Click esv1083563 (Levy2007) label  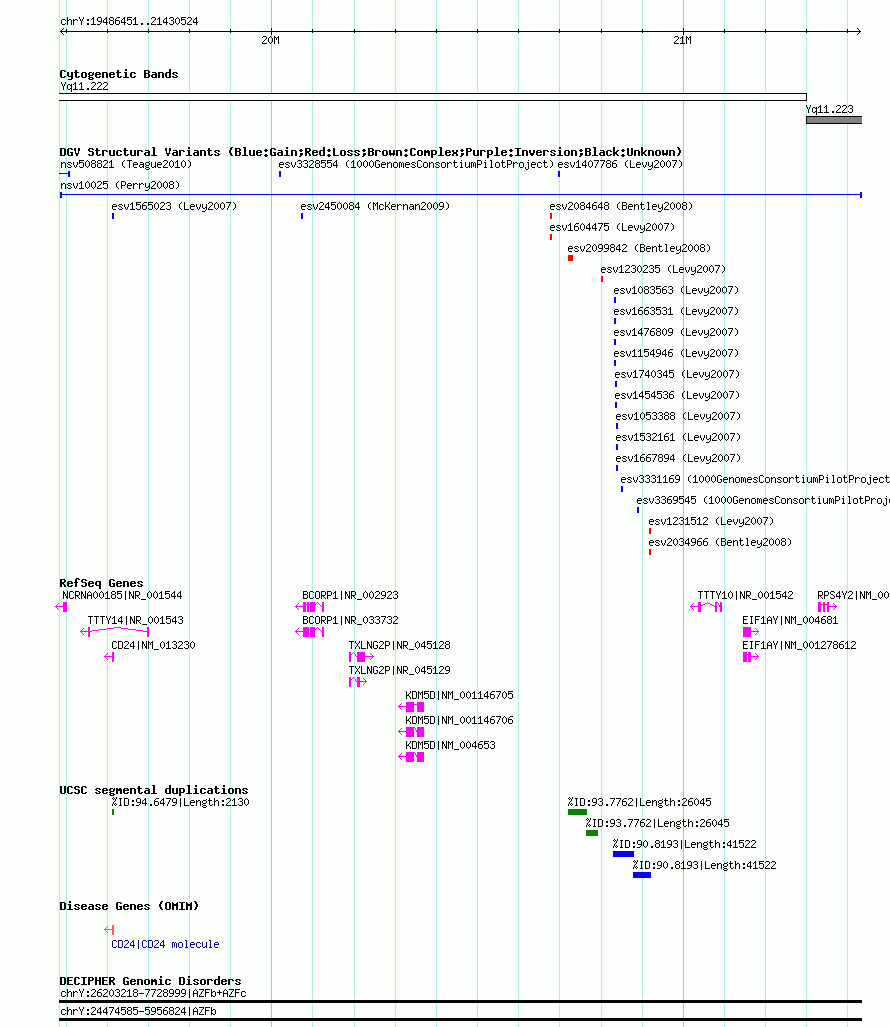pos(676,290)
